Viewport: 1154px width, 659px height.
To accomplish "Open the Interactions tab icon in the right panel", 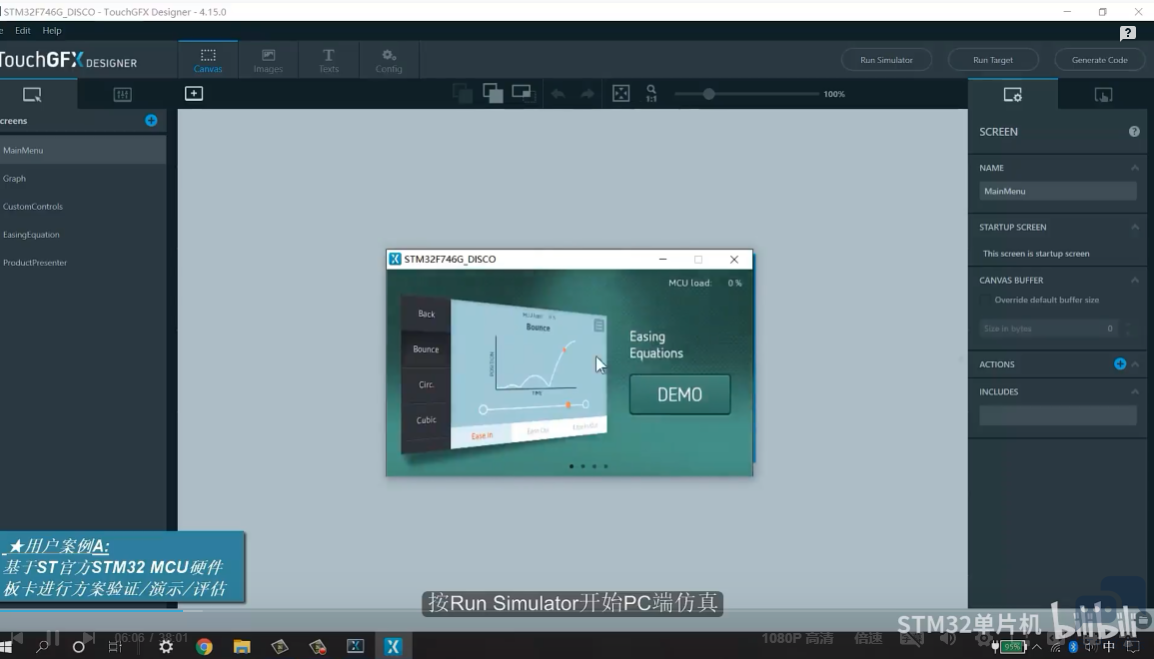I will click(1103, 94).
